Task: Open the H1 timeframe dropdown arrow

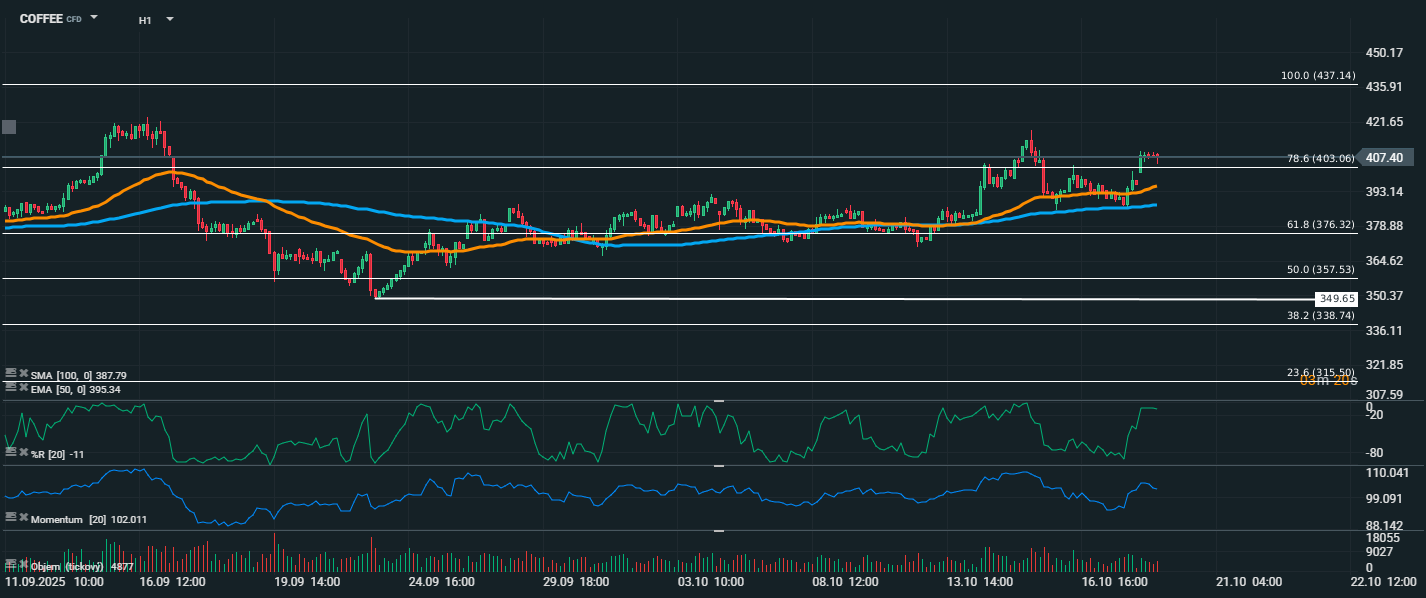Action: [x=169, y=19]
